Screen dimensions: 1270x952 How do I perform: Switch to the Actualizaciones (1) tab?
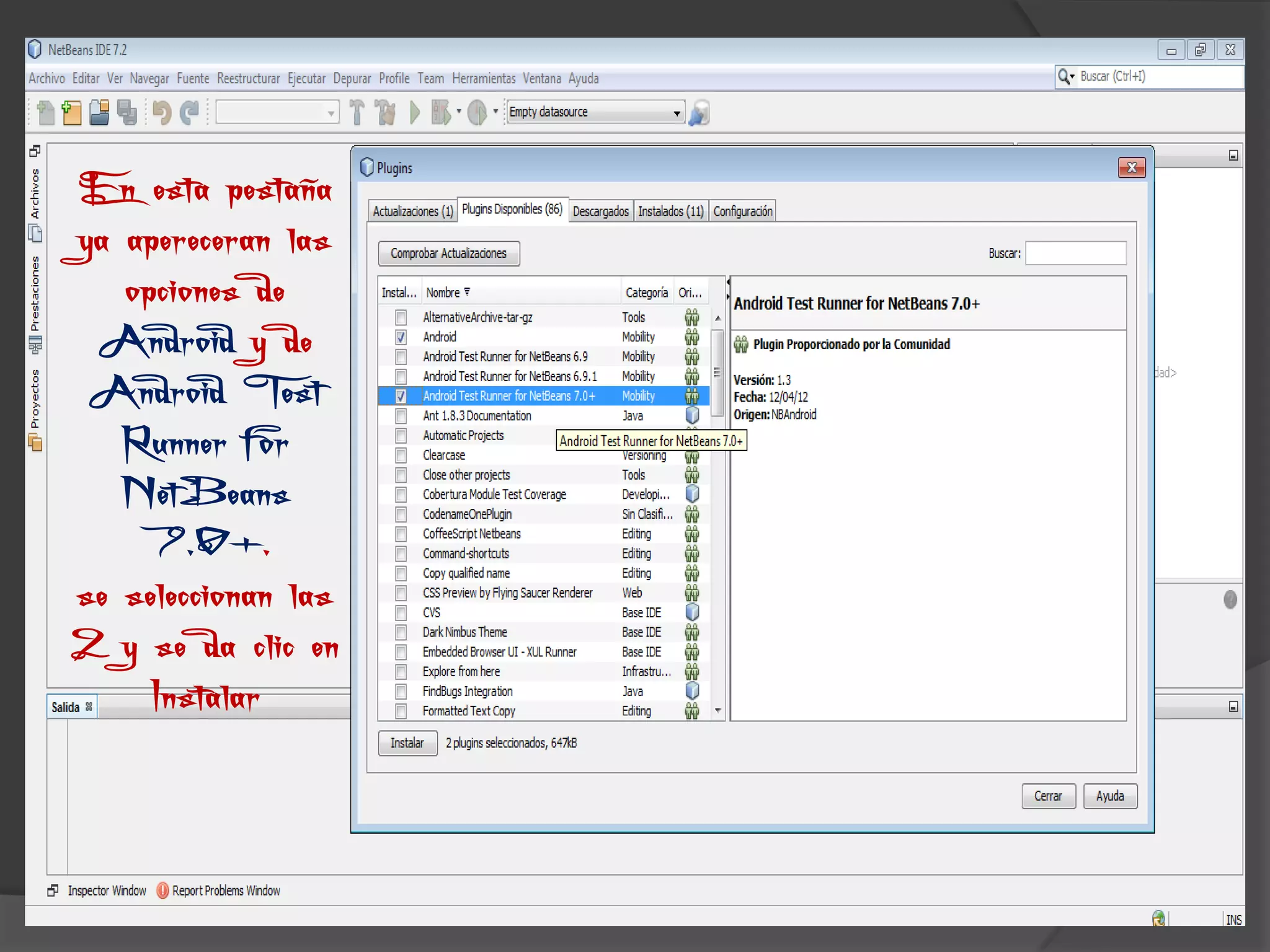413,211
